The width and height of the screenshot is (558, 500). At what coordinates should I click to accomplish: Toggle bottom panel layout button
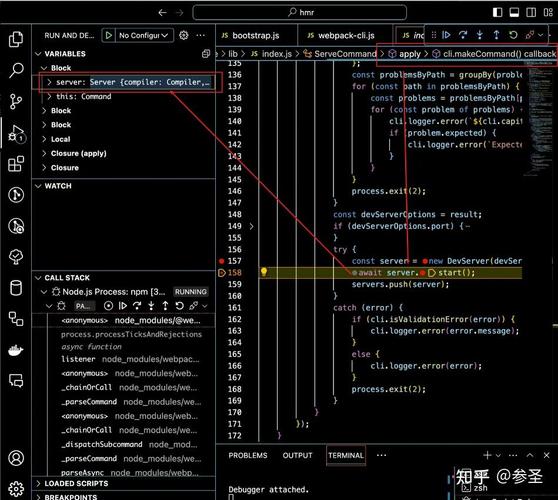coord(514,12)
